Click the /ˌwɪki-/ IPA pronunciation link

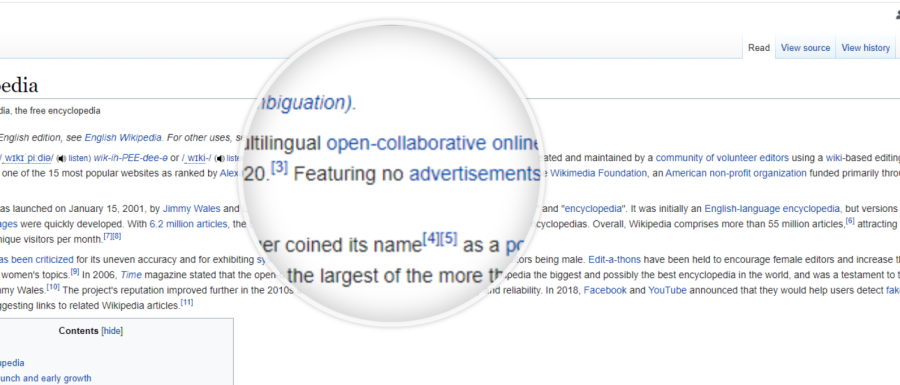[x=196, y=158]
